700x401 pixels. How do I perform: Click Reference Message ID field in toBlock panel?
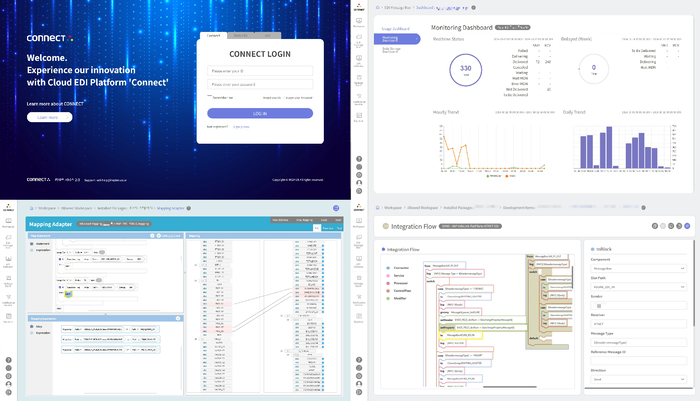(x=638, y=361)
